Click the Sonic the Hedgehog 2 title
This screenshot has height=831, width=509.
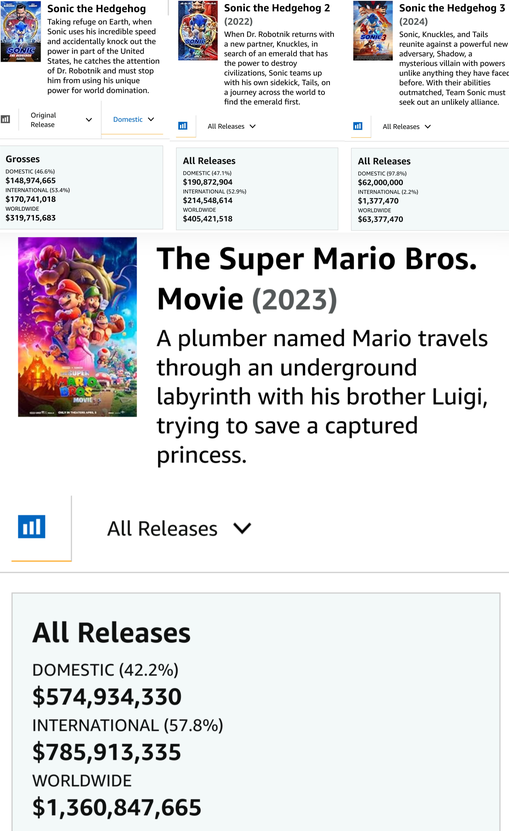[277, 8]
